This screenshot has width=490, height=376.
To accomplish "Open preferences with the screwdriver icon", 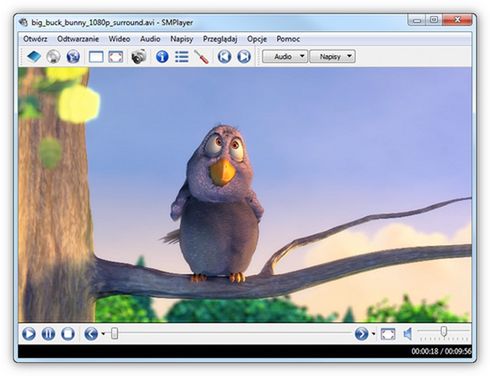I will (x=201, y=57).
